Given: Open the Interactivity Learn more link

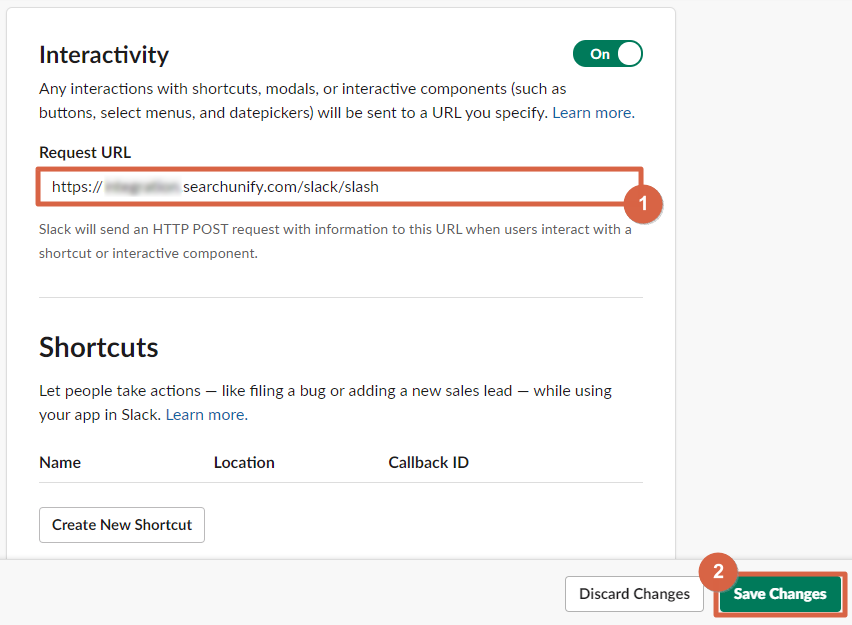Looking at the screenshot, I should click(592, 112).
